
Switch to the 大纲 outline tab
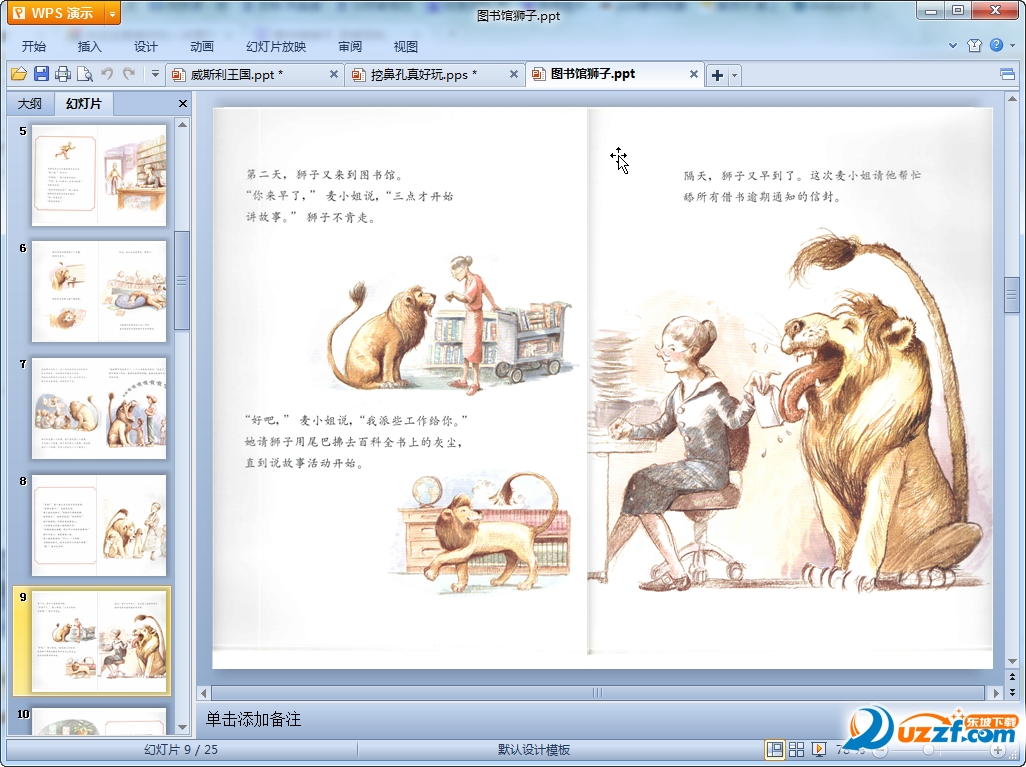[x=29, y=103]
